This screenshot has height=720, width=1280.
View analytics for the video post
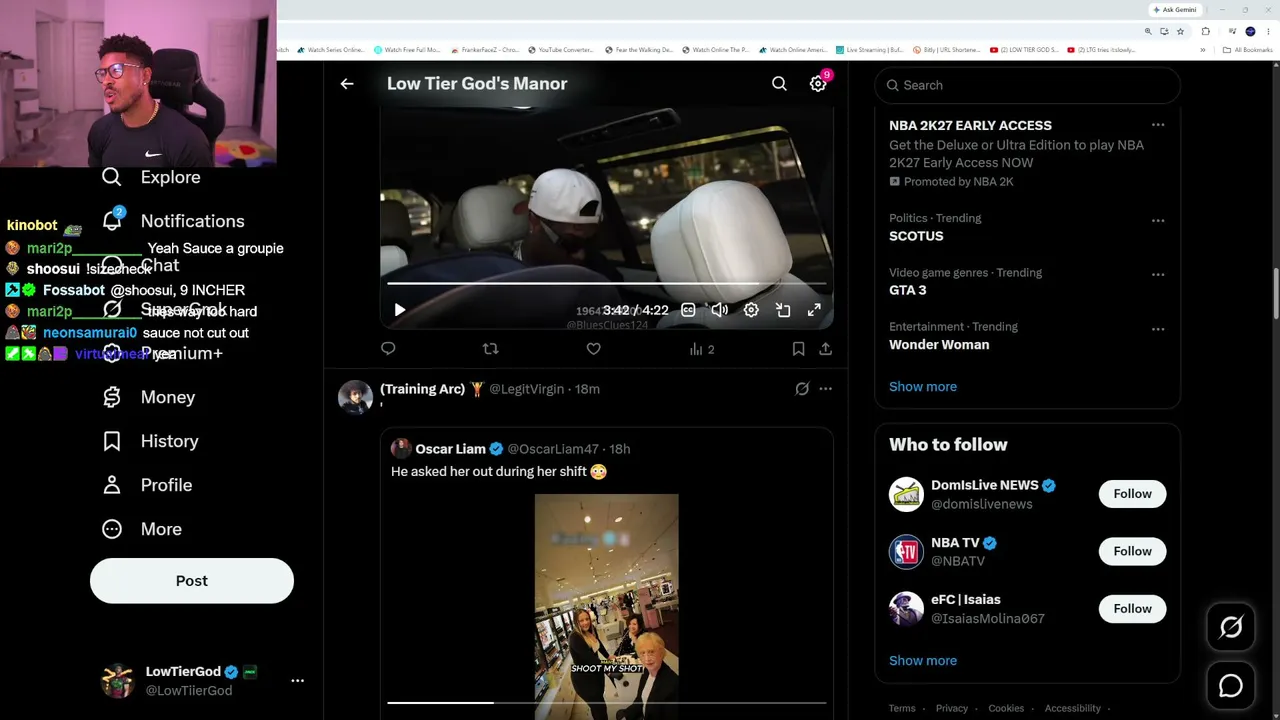click(701, 349)
